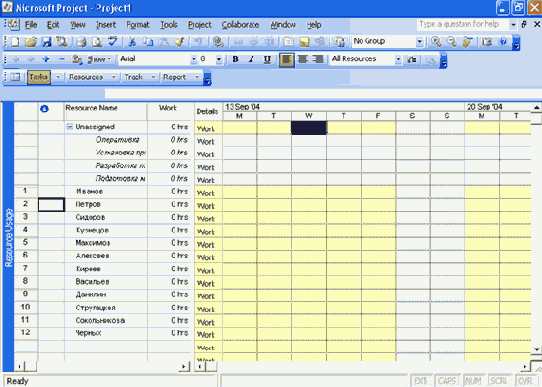The width and height of the screenshot is (542, 387).
Task: Copy the selected cell
Action: 148,42
